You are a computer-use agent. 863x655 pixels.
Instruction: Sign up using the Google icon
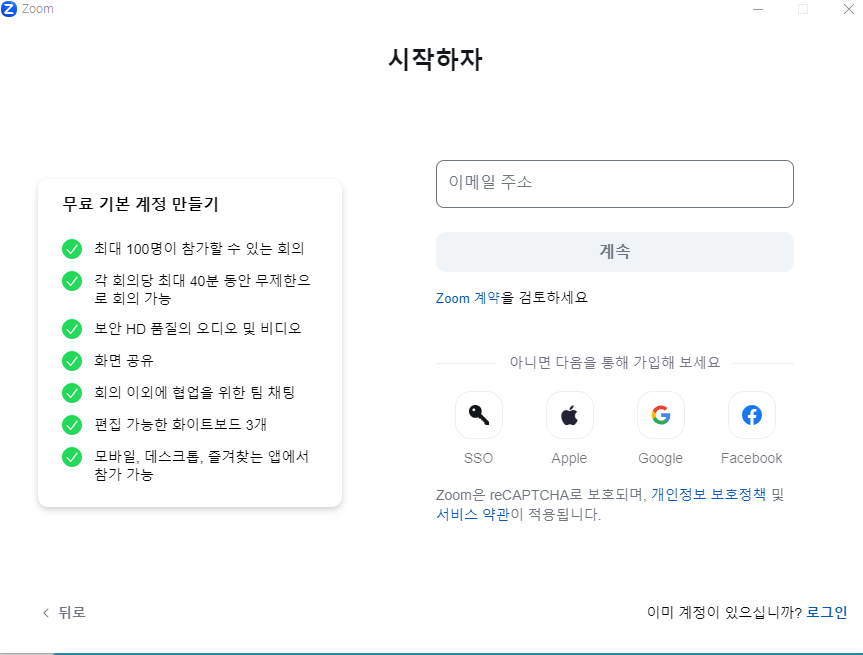pos(660,414)
